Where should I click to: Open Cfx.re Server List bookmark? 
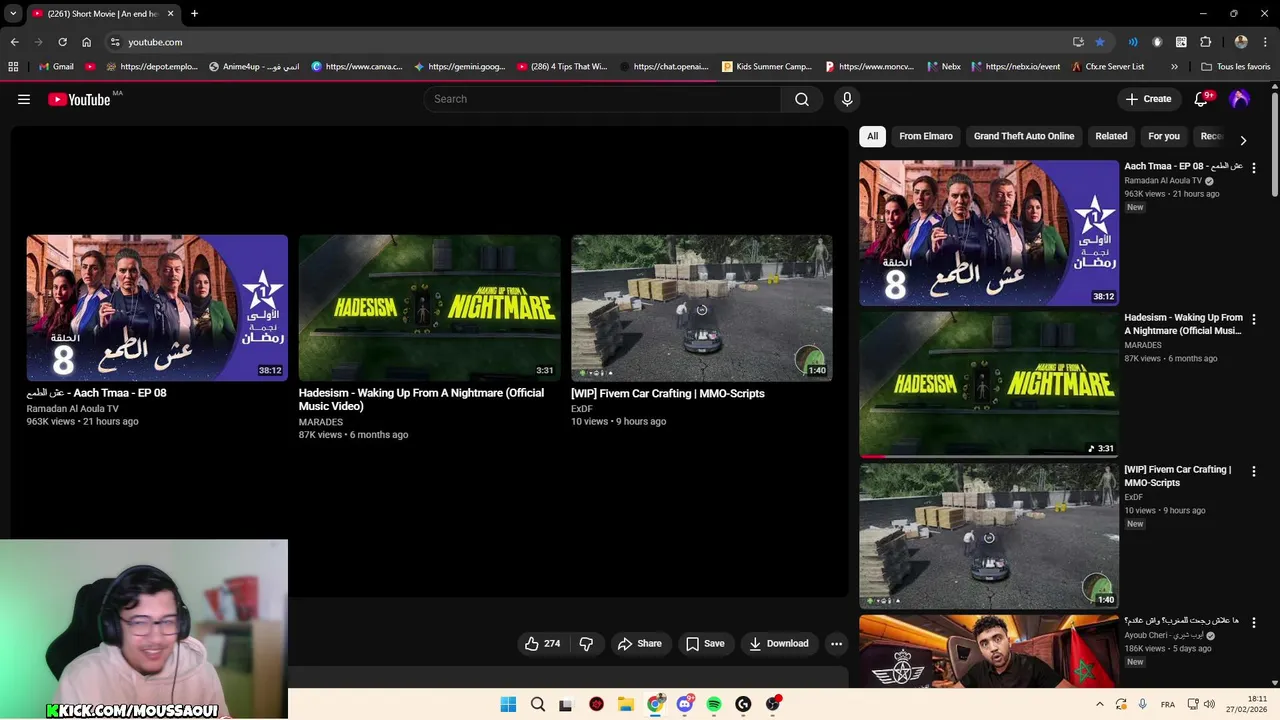pos(1107,67)
